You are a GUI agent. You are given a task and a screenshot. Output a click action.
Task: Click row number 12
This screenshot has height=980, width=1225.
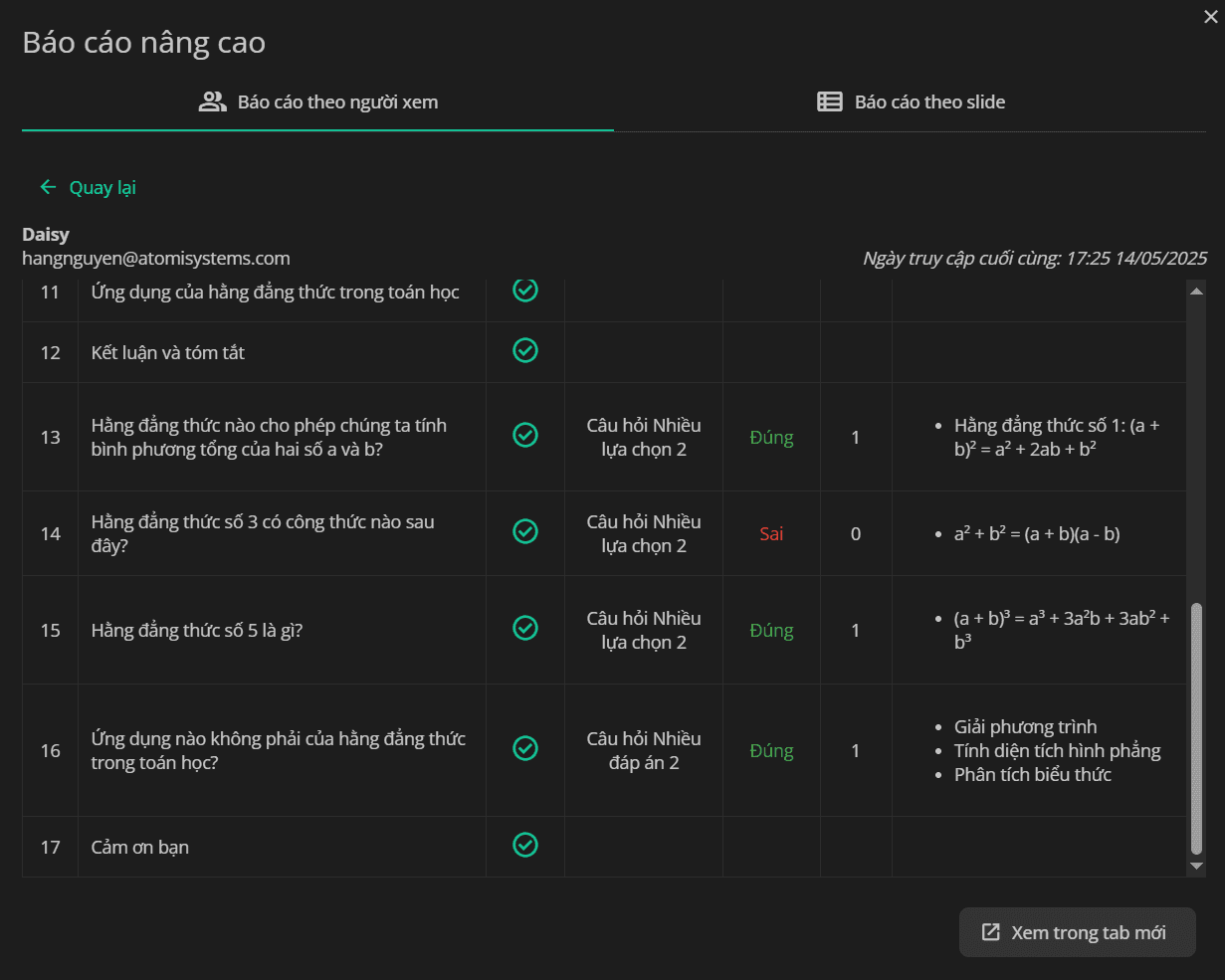50,352
